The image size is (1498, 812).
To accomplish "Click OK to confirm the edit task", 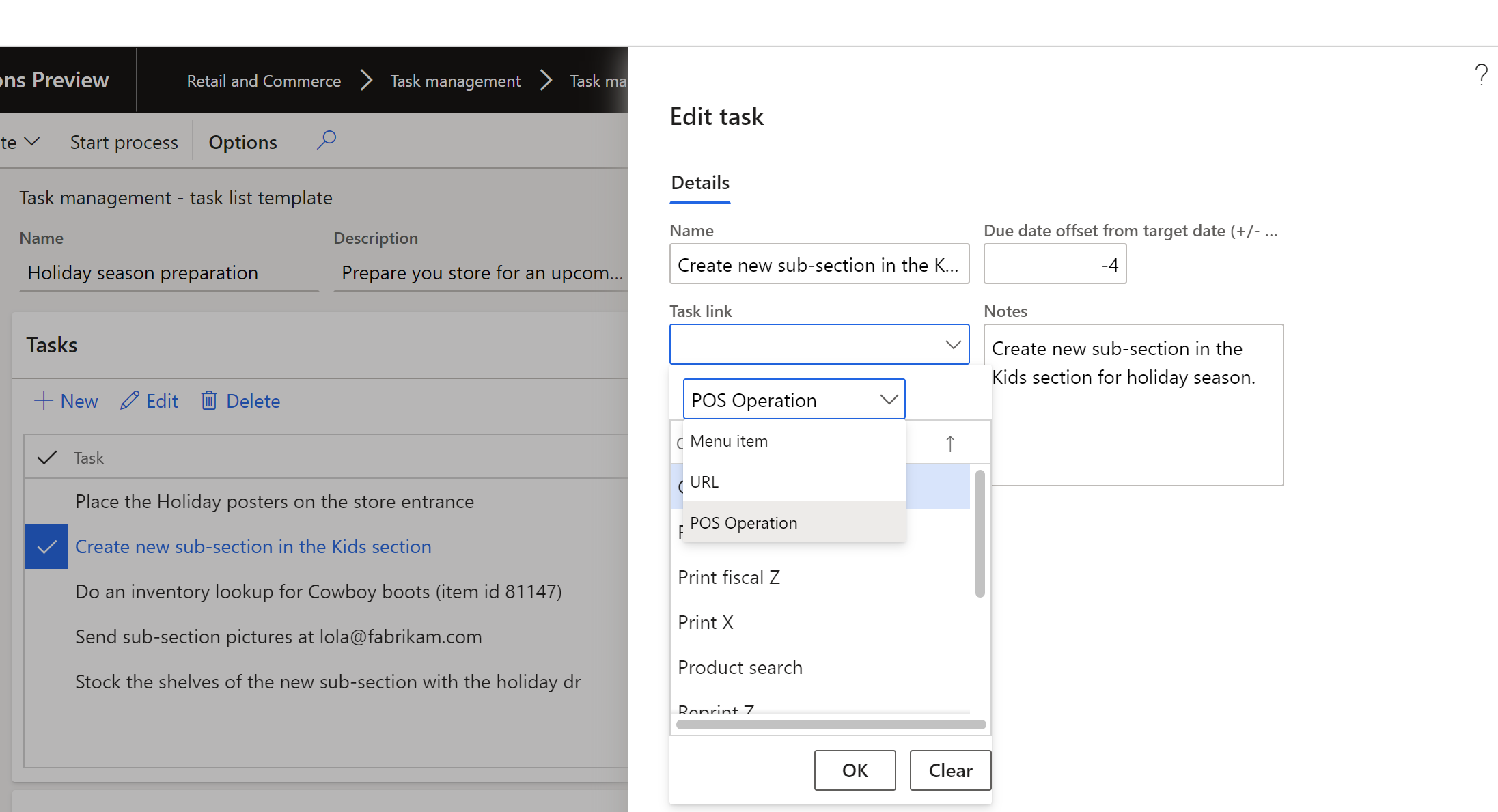I will [855, 769].
